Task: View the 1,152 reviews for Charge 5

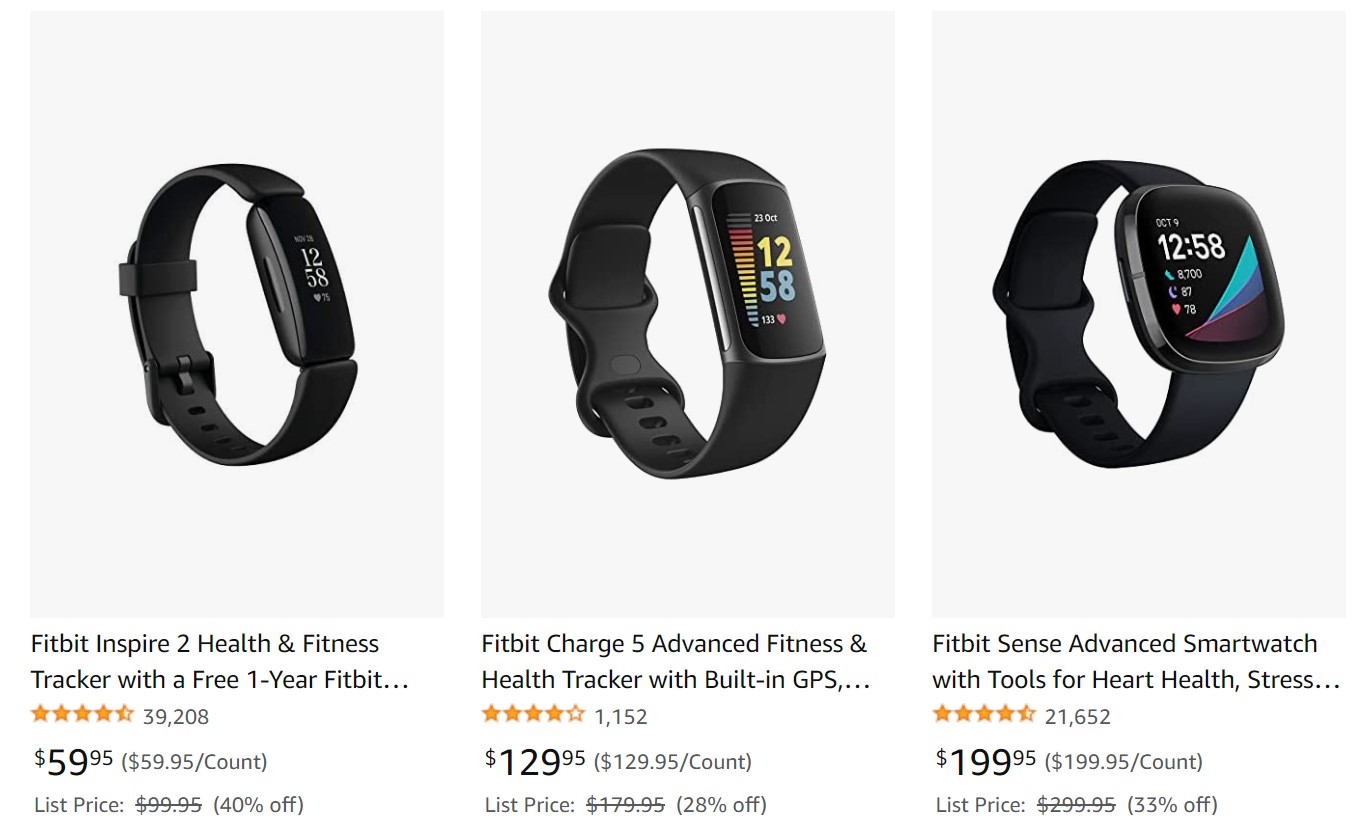Action: coord(621,717)
